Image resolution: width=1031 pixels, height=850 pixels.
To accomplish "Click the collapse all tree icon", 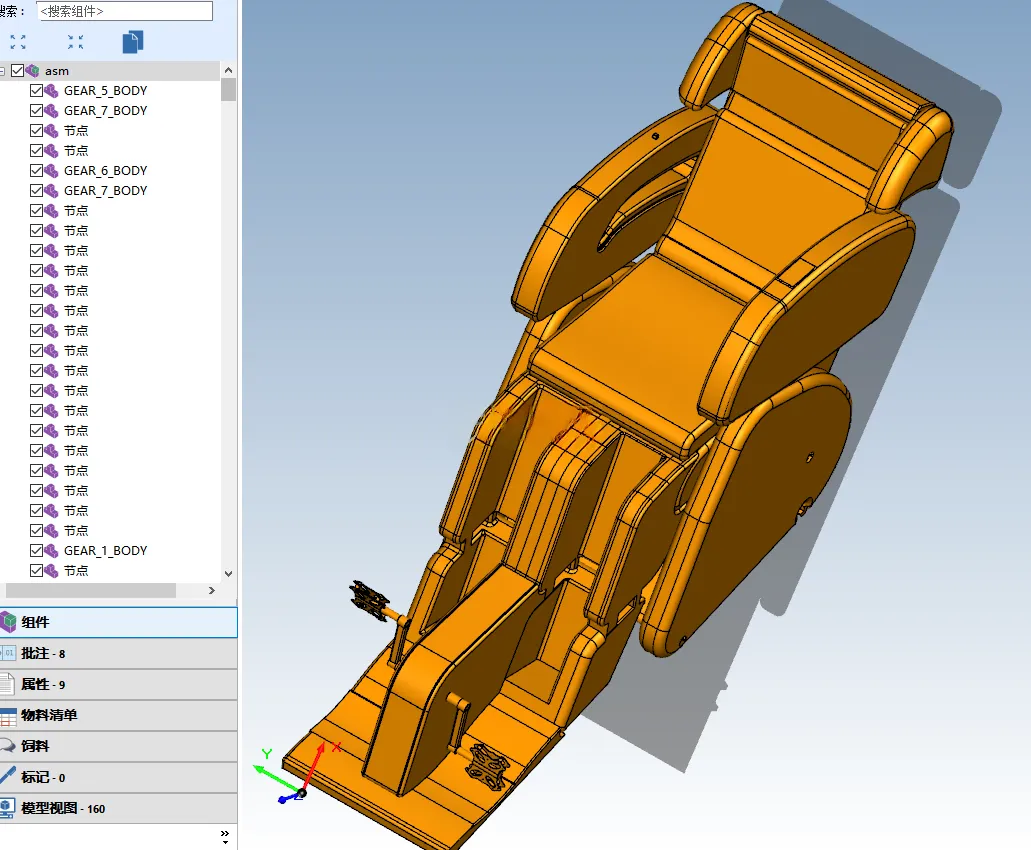I will 76,42.
